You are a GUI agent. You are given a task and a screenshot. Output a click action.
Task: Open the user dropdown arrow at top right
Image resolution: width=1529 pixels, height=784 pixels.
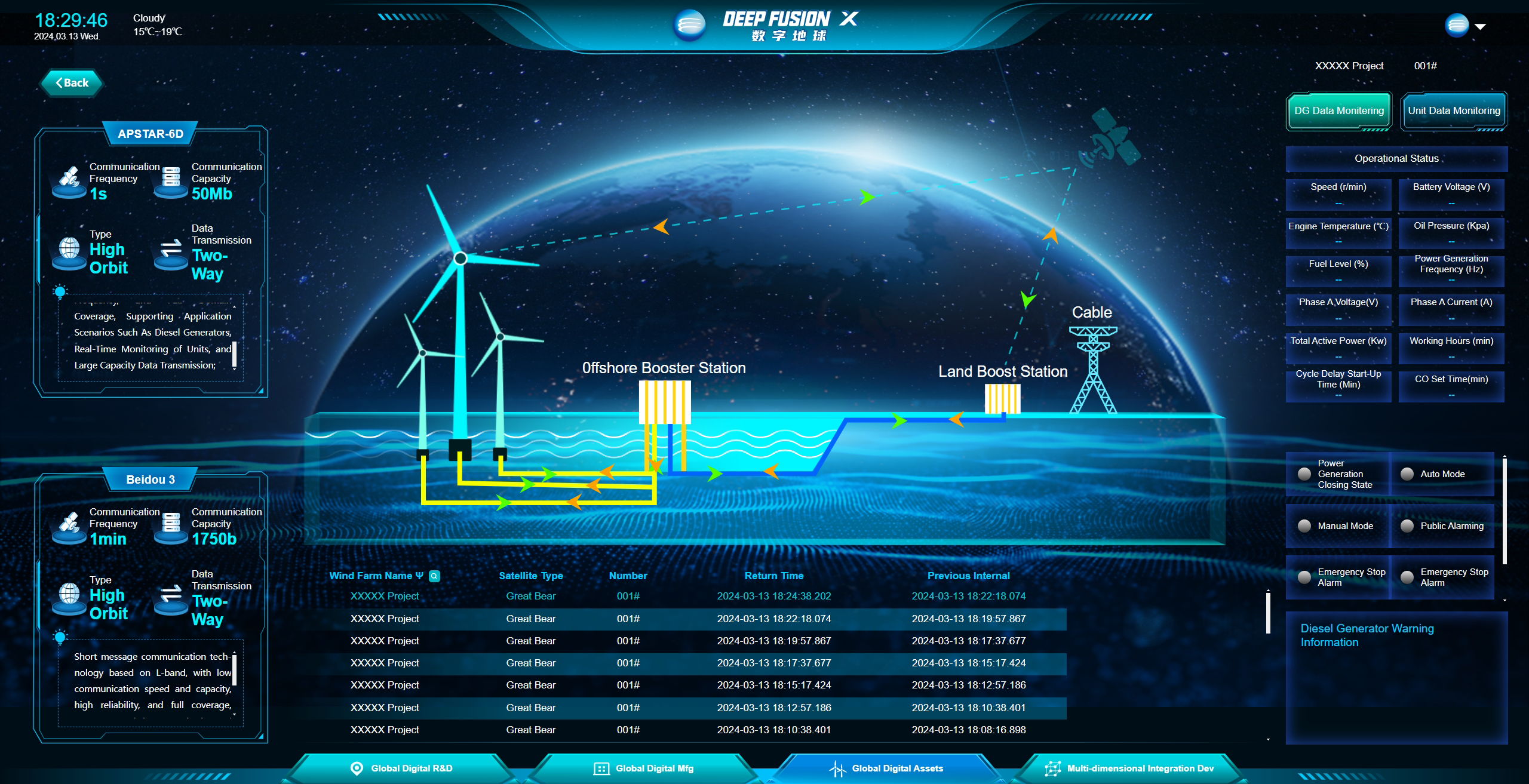[1480, 27]
